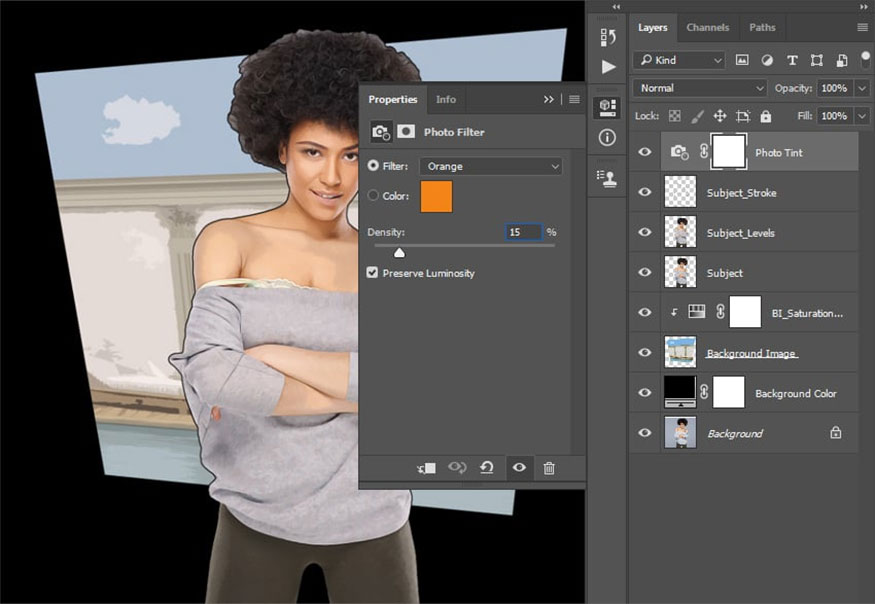This screenshot has width=875, height=604.
Task: Delete the adjustment layer with trash icon
Action: 549,468
